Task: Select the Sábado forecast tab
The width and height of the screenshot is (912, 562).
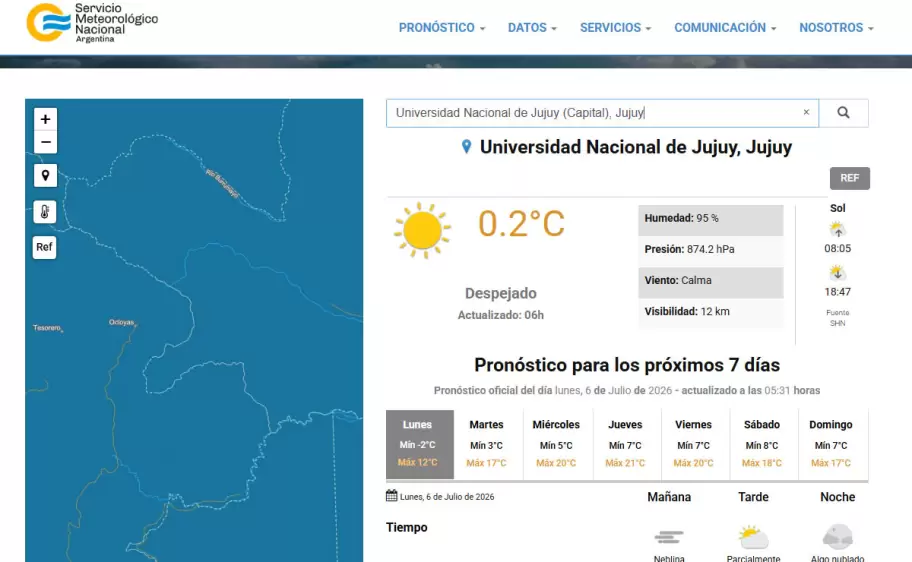Action: (762, 444)
